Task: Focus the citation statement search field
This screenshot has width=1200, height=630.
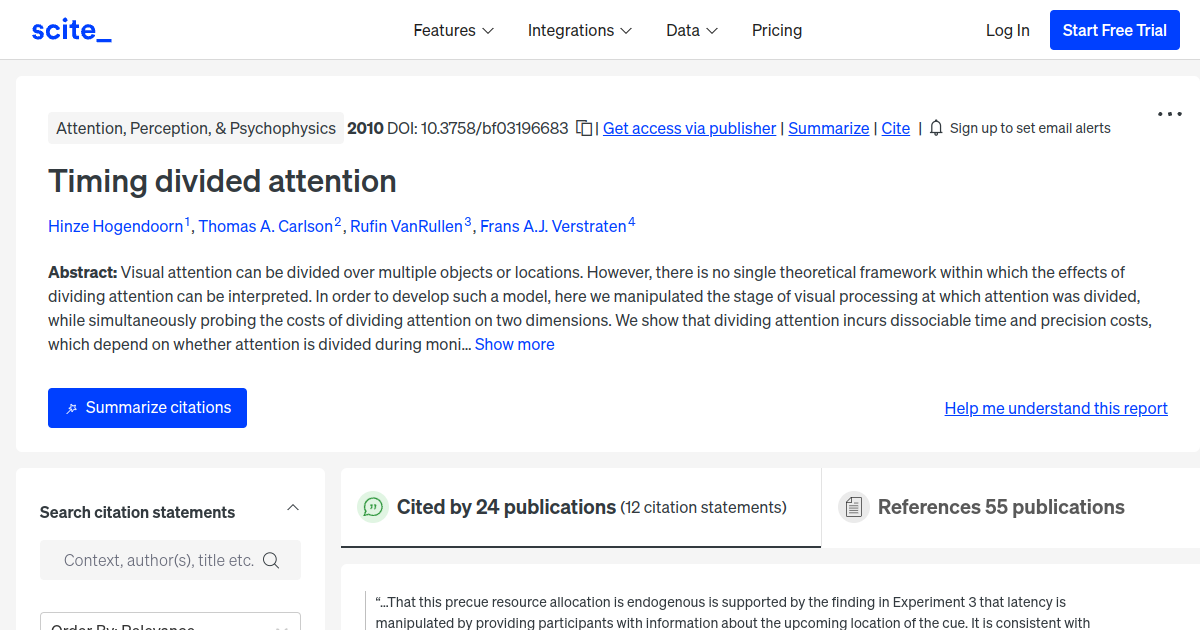Action: tap(158, 560)
